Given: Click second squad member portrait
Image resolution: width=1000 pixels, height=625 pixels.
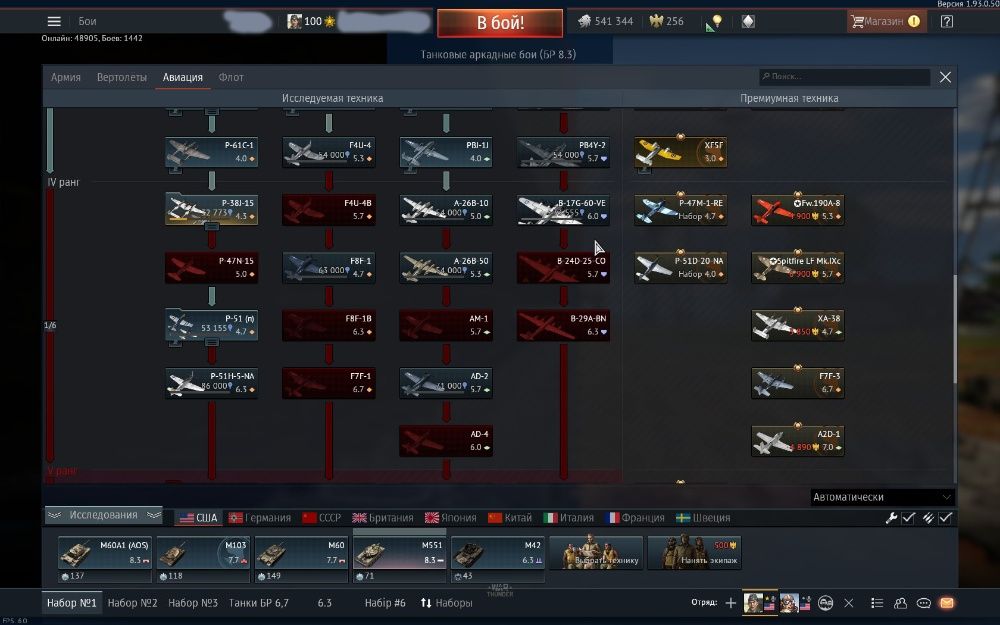Looking at the screenshot, I should coord(789,603).
